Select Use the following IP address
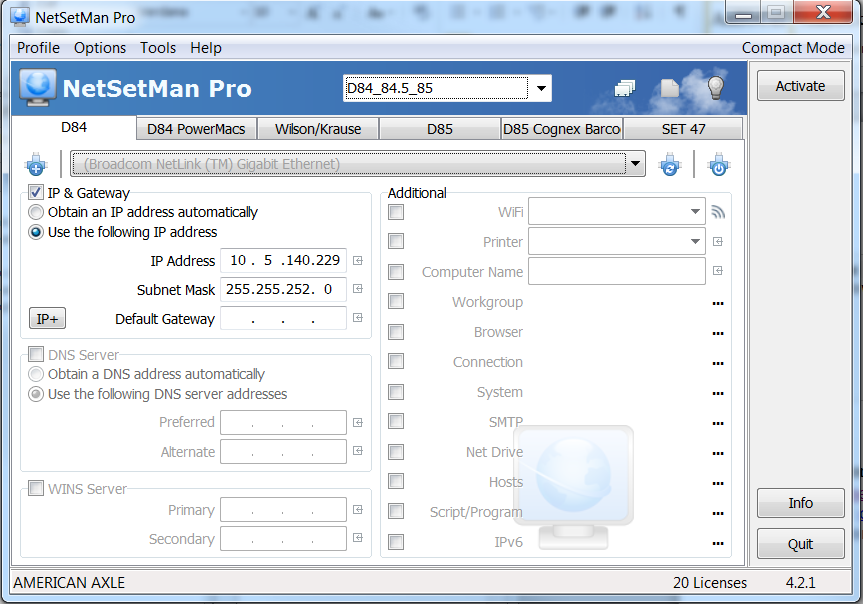The height and width of the screenshot is (604, 863). point(36,232)
